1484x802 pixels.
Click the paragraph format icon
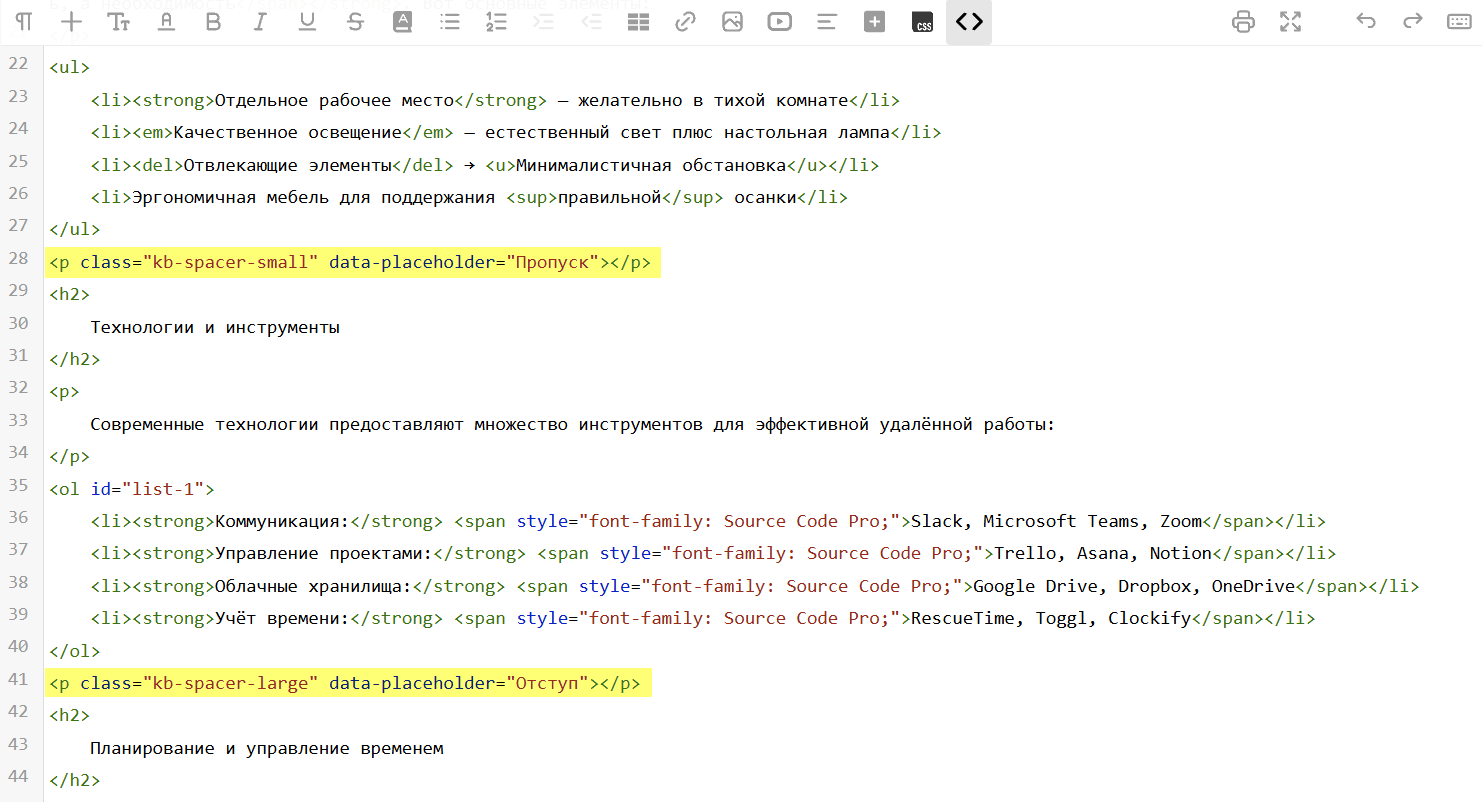(24, 22)
